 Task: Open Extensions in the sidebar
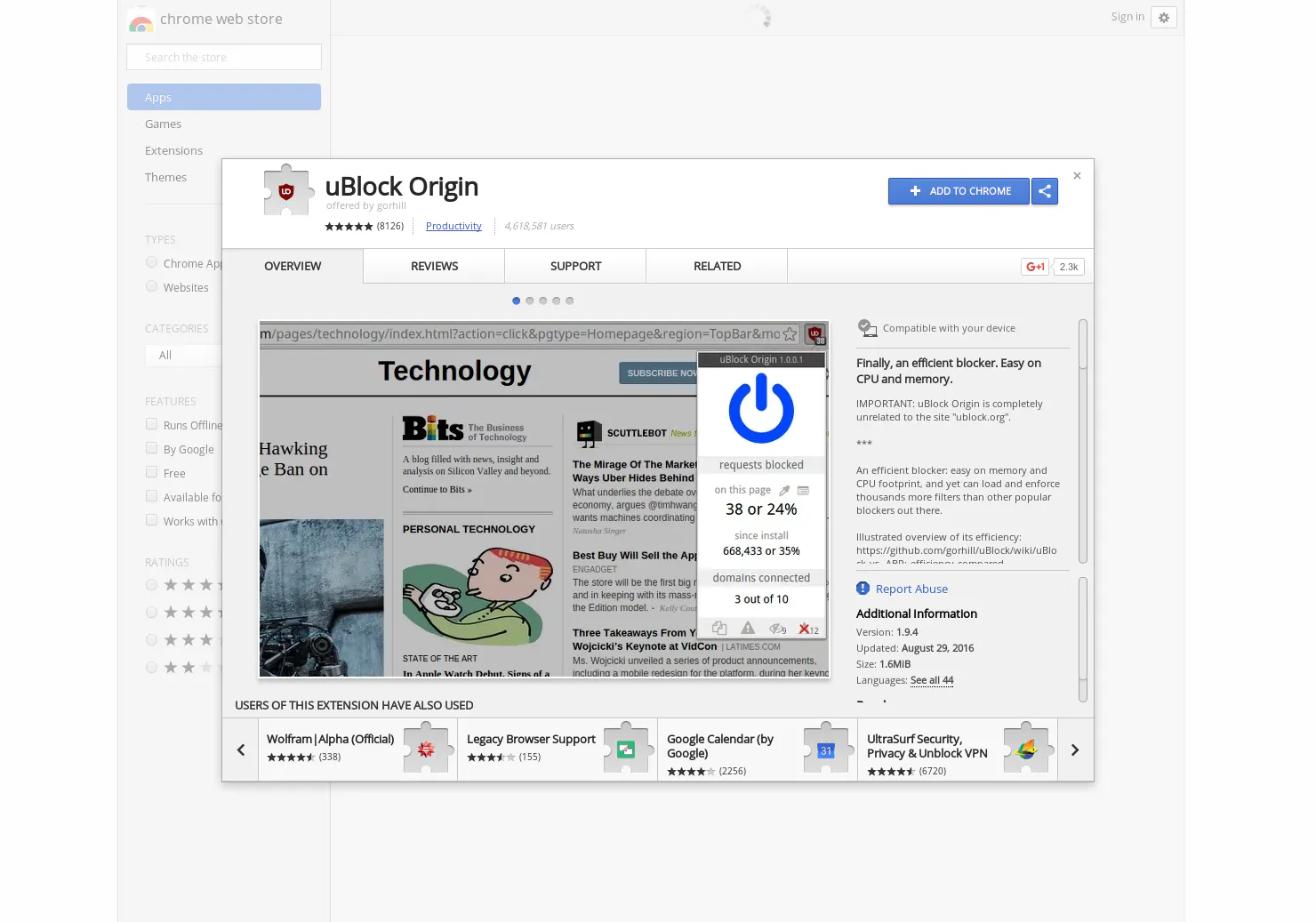pyautogui.click(x=173, y=151)
